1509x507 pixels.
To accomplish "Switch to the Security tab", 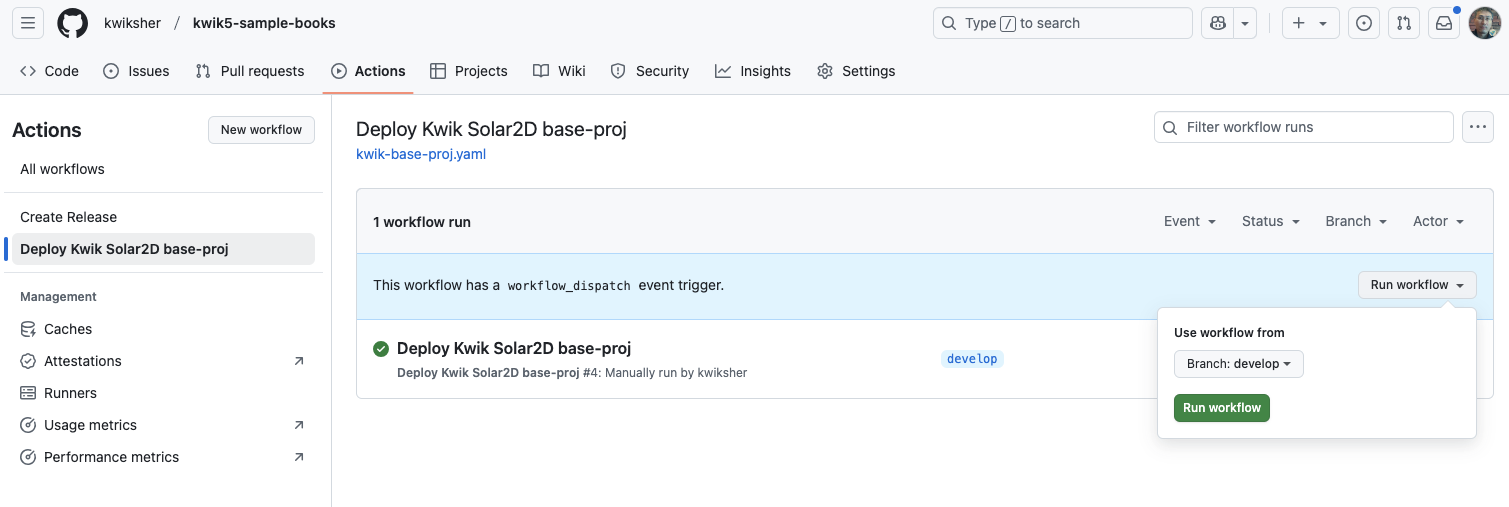I will pyautogui.click(x=650, y=71).
